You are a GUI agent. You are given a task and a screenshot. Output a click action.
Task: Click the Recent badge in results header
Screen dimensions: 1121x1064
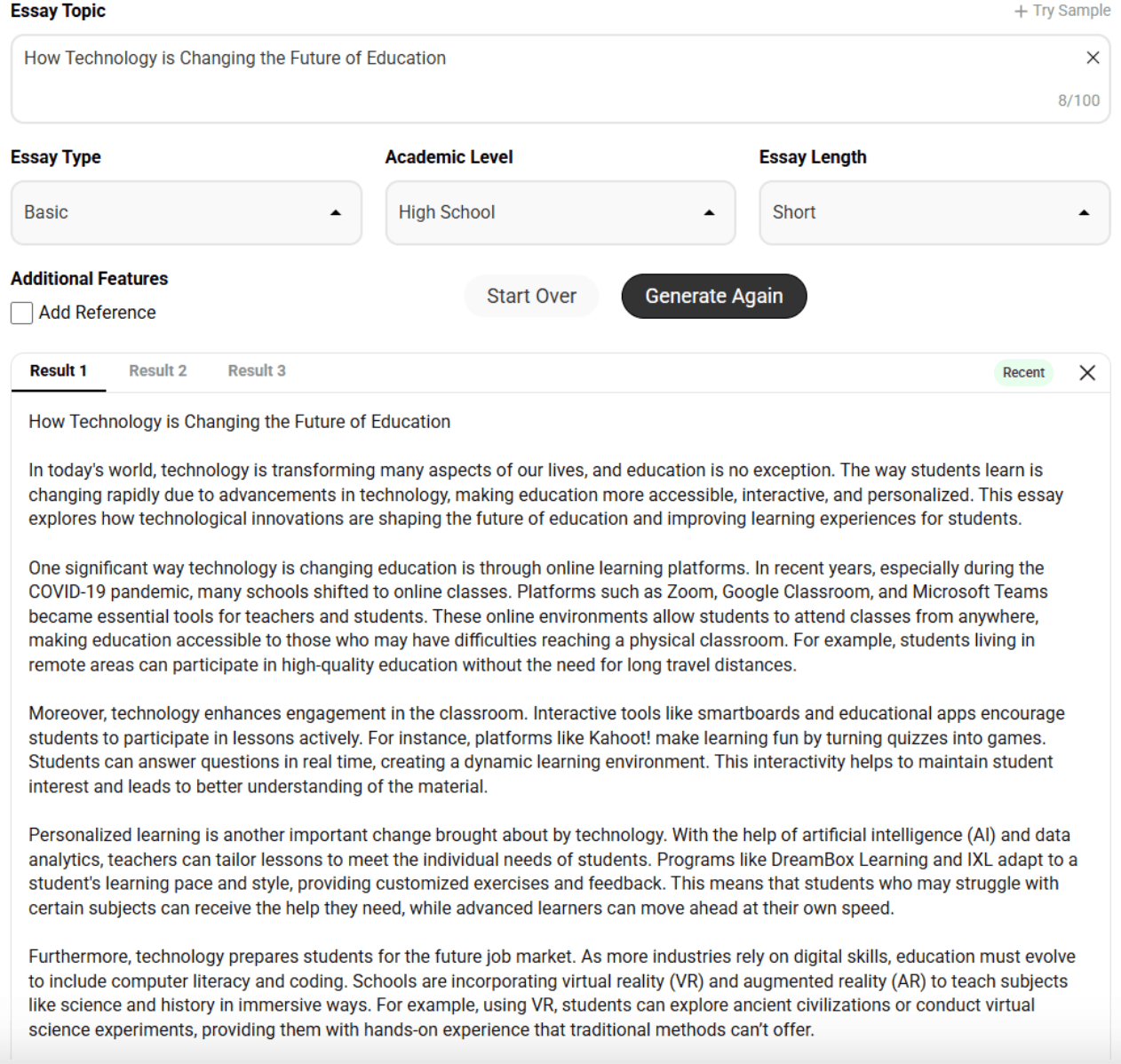1023,373
